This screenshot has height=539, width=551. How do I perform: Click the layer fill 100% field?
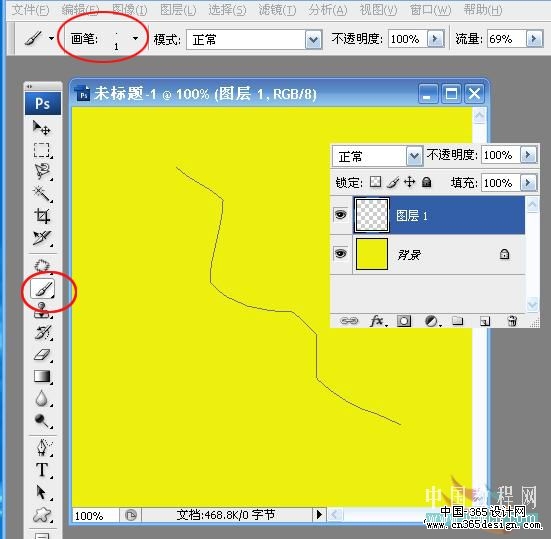click(x=501, y=183)
